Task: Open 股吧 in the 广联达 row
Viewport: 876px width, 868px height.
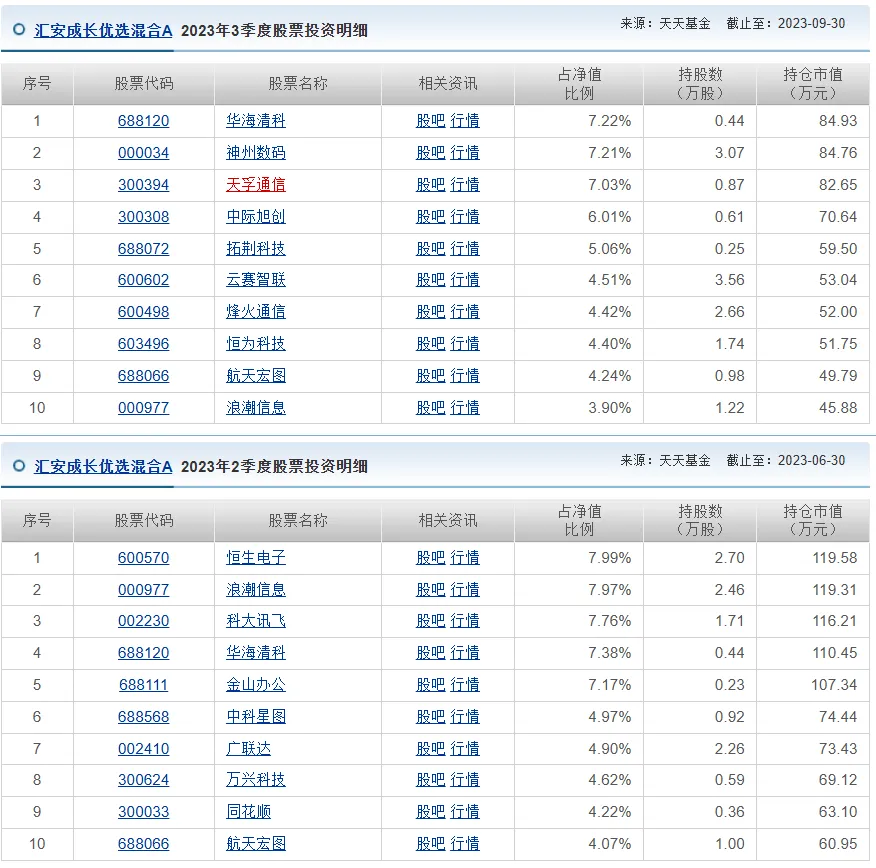Action: coord(431,748)
